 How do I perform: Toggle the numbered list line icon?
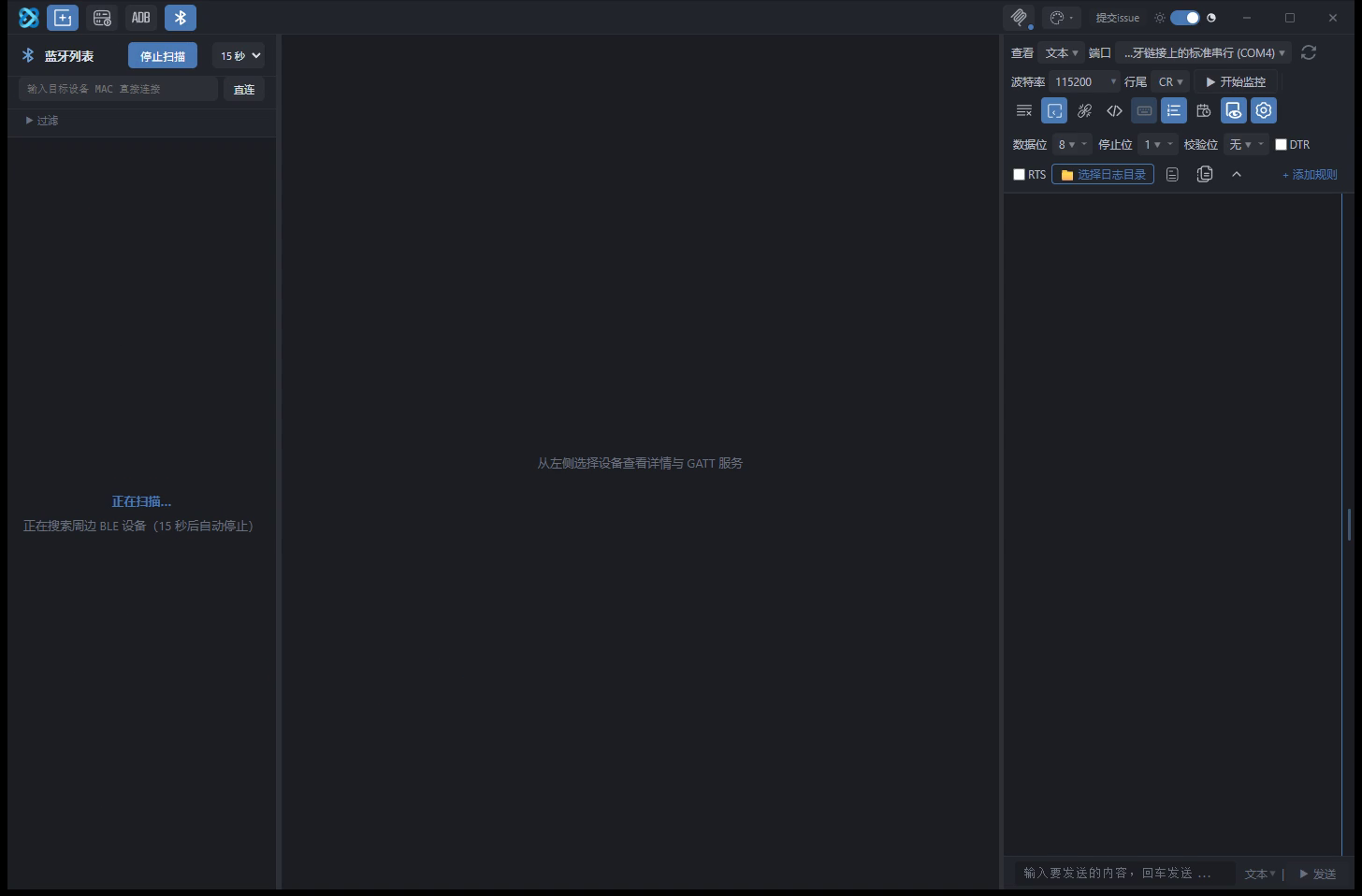coord(1174,110)
